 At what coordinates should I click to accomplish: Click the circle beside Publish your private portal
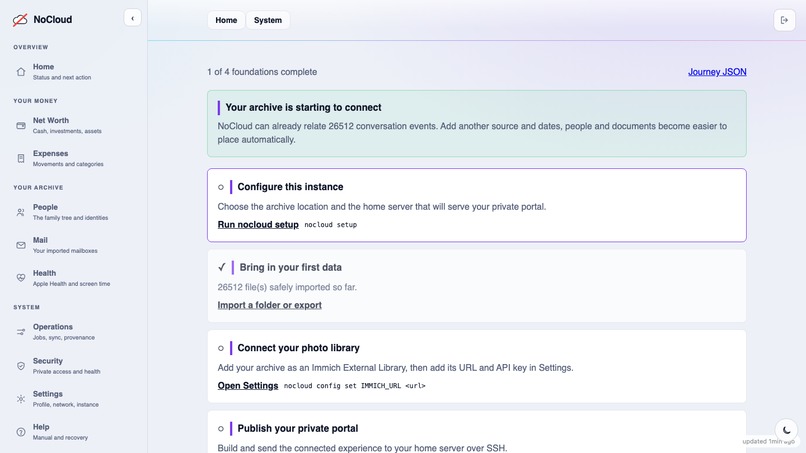(221, 428)
